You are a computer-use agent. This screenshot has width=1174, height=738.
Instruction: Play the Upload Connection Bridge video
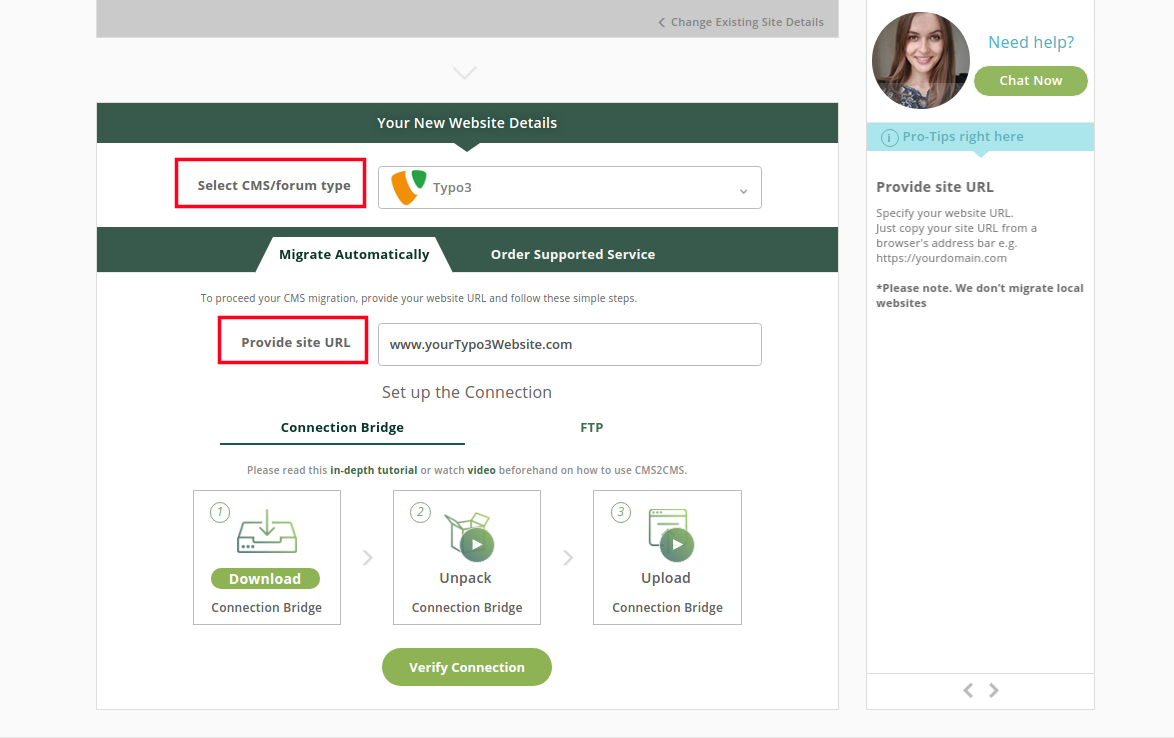[677, 544]
